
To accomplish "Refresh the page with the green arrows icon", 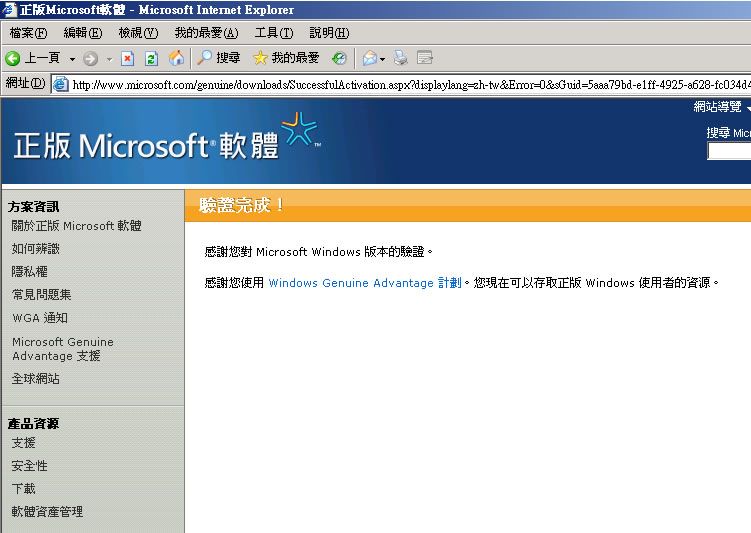I will pos(151,58).
